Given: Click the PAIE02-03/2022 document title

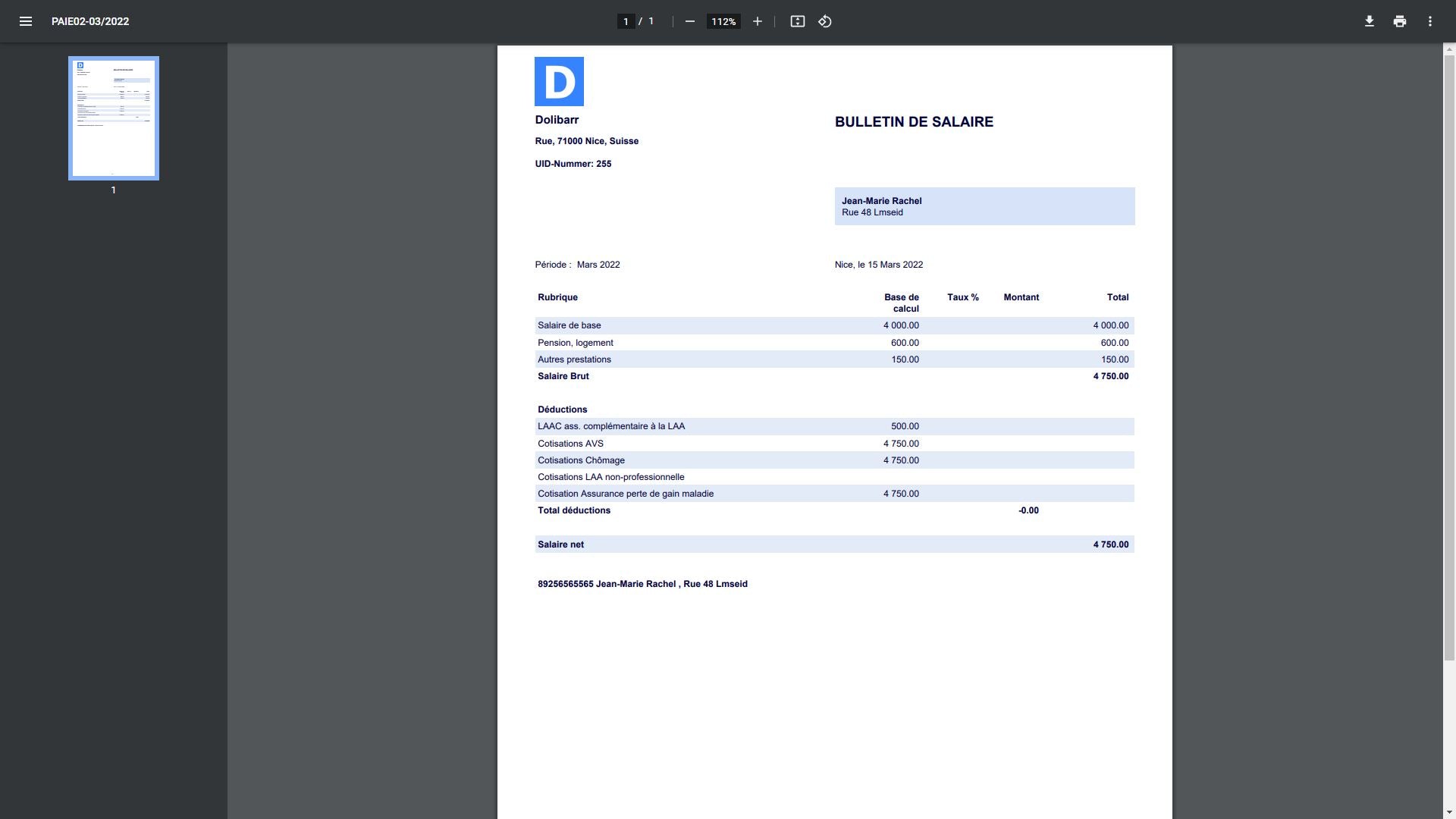Looking at the screenshot, I should pos(90,21).
